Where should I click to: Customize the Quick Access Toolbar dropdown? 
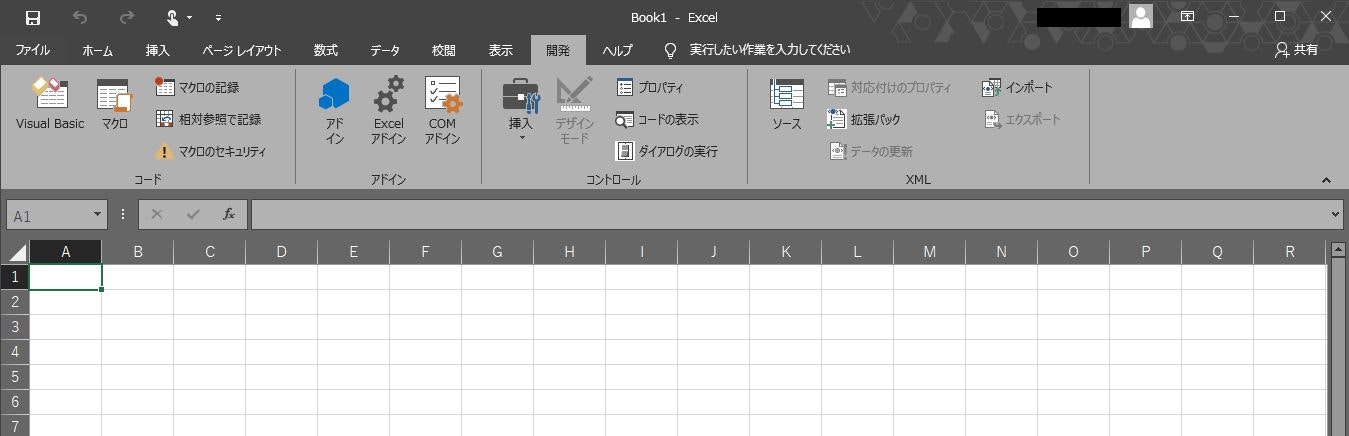[218, 18]
